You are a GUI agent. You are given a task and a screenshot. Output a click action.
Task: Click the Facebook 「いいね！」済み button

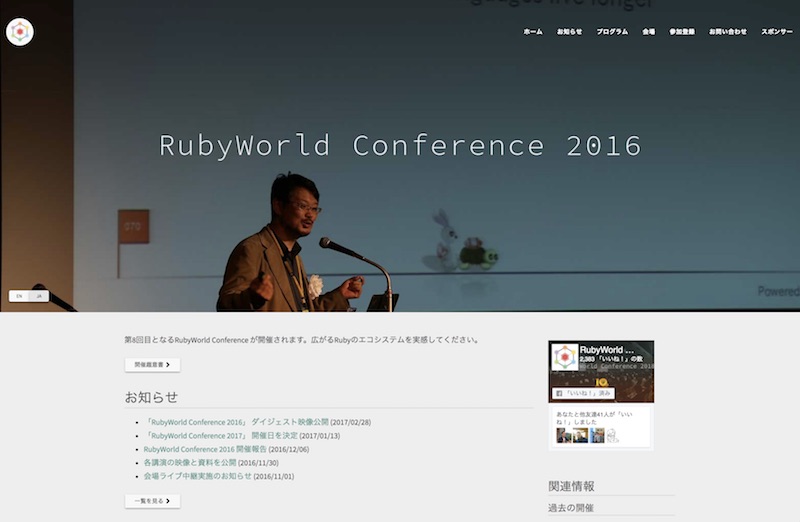[583, 393]
